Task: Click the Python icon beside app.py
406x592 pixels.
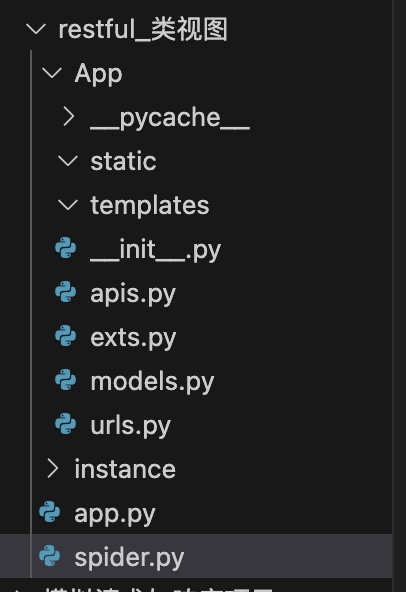Action: [x=50, y=512]
